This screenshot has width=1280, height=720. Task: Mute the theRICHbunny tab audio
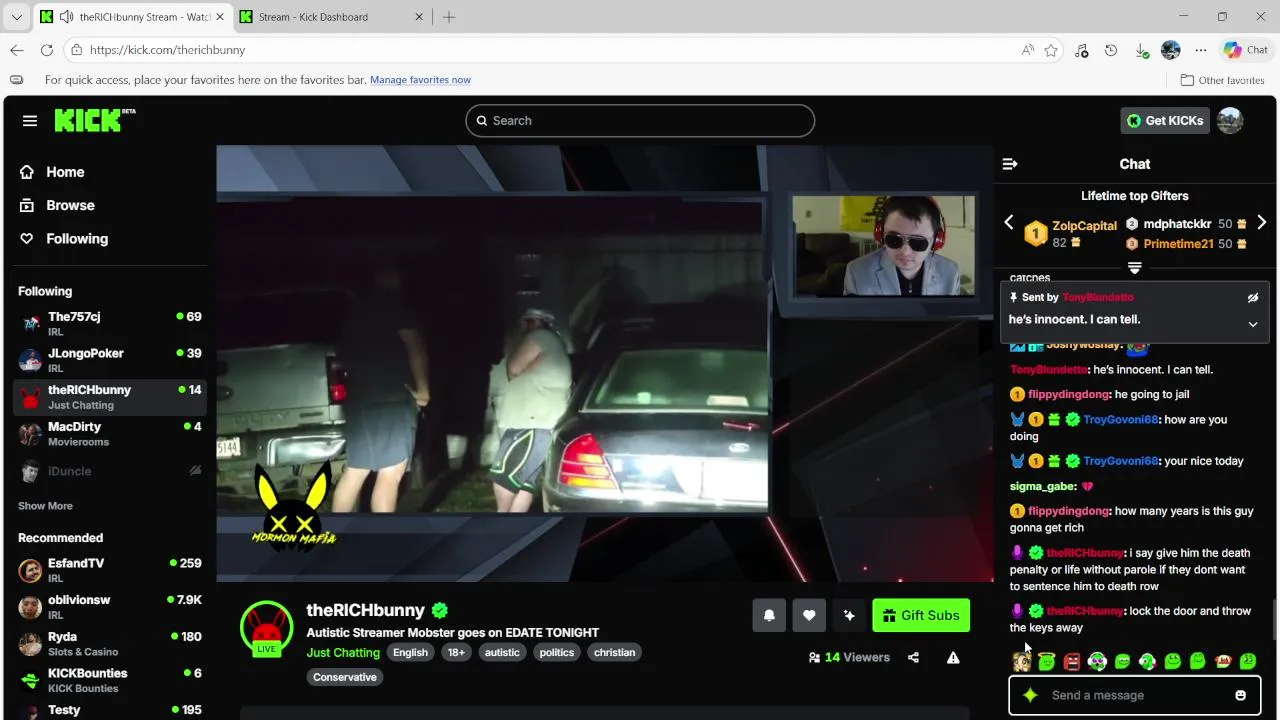pyautogui.click(x=66, y=17)
